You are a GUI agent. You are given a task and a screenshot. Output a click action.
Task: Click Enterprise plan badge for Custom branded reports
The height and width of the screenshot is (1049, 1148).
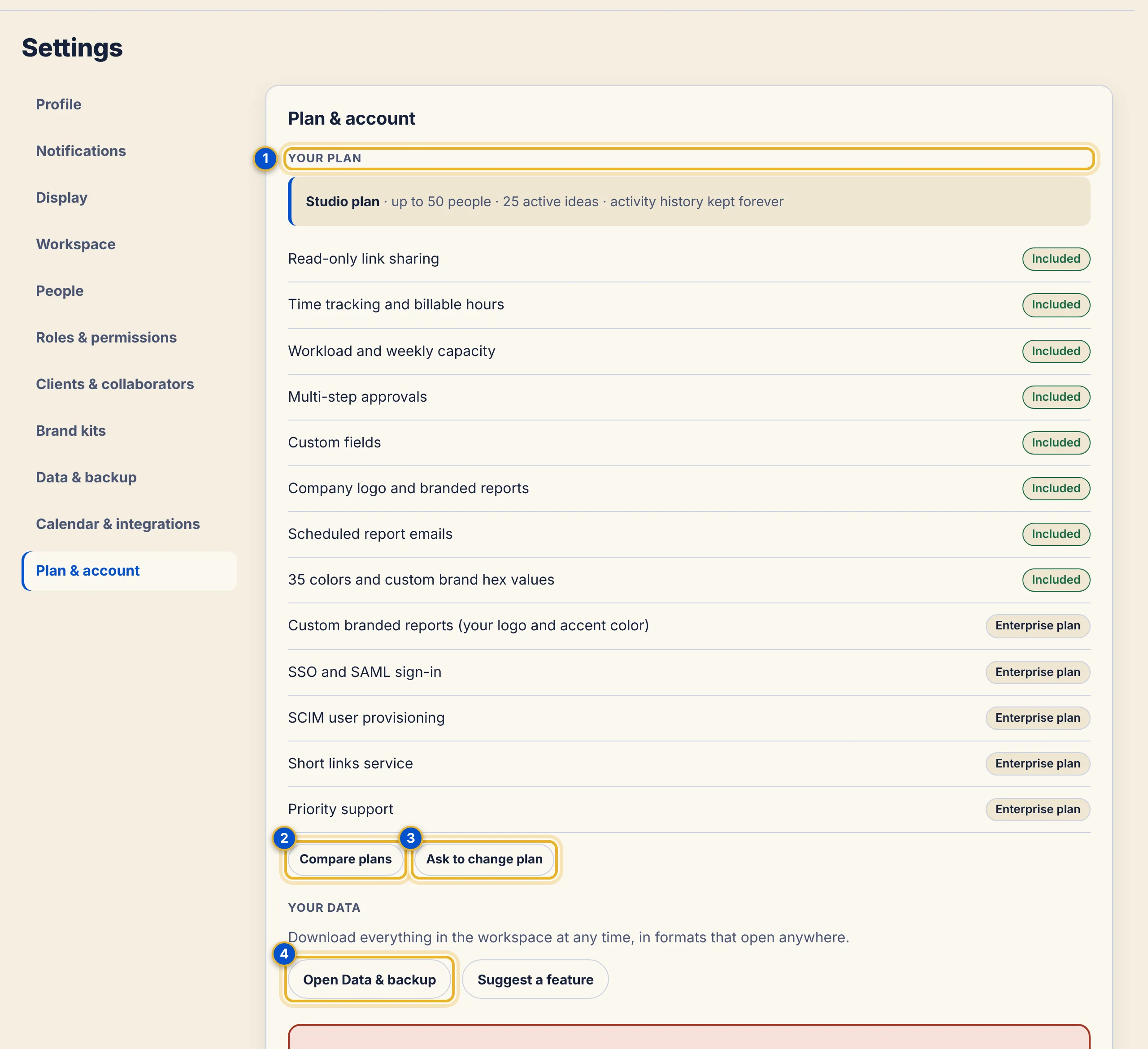pos(1038,626)
